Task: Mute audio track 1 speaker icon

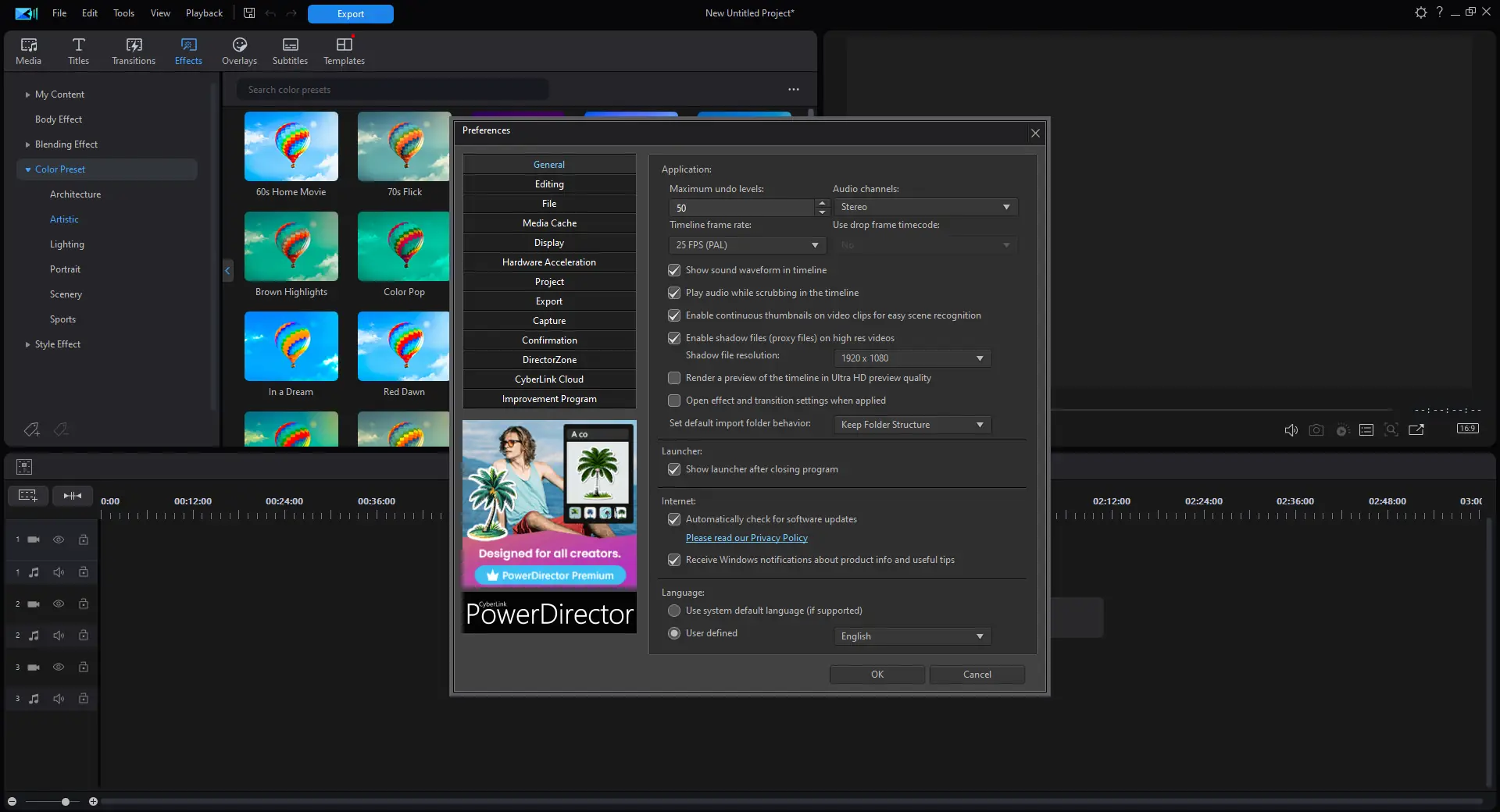Action: 59,572
